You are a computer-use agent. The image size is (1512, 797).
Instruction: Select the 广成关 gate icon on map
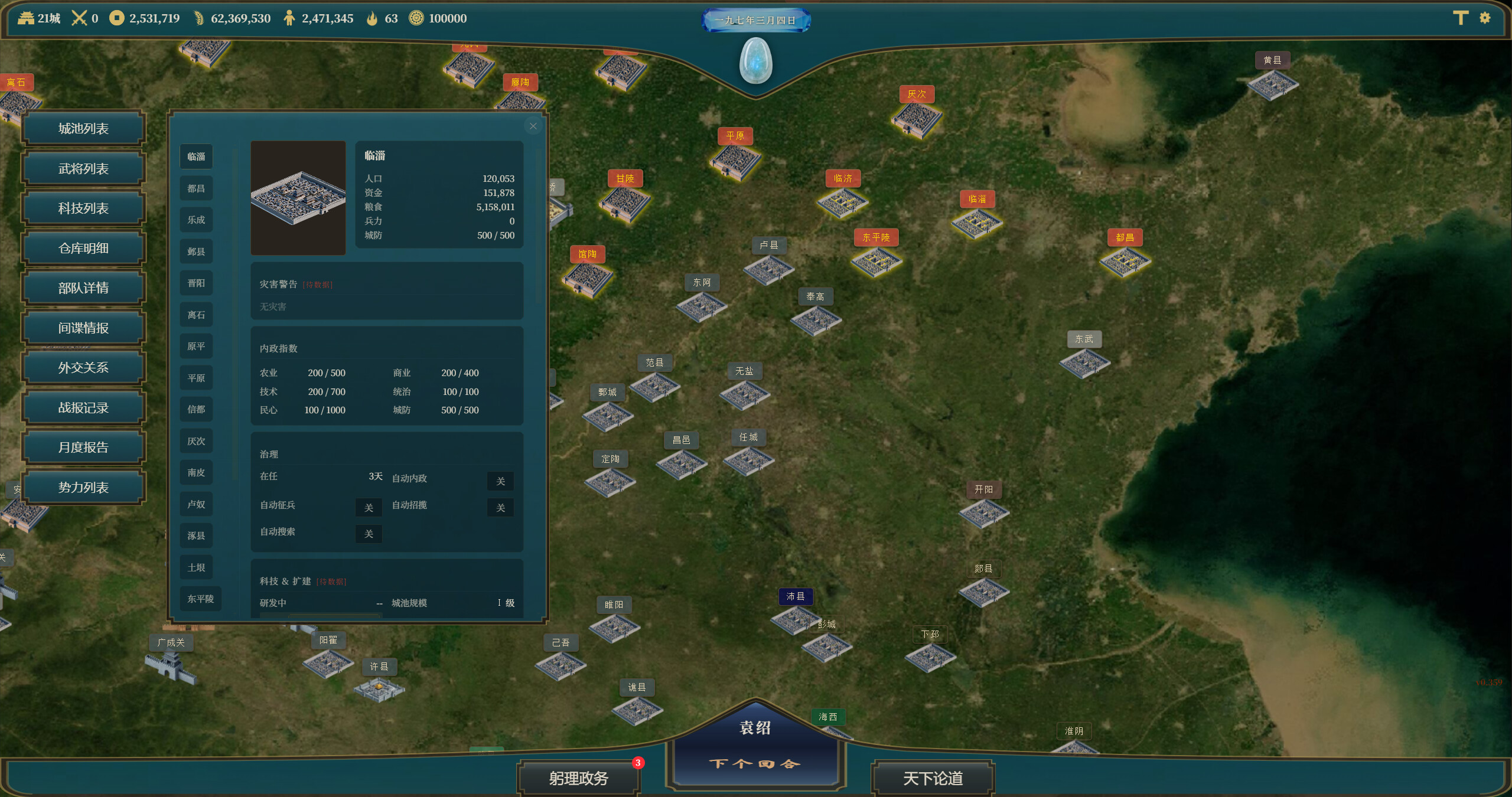pyautogui.click(x=170, y=667)
